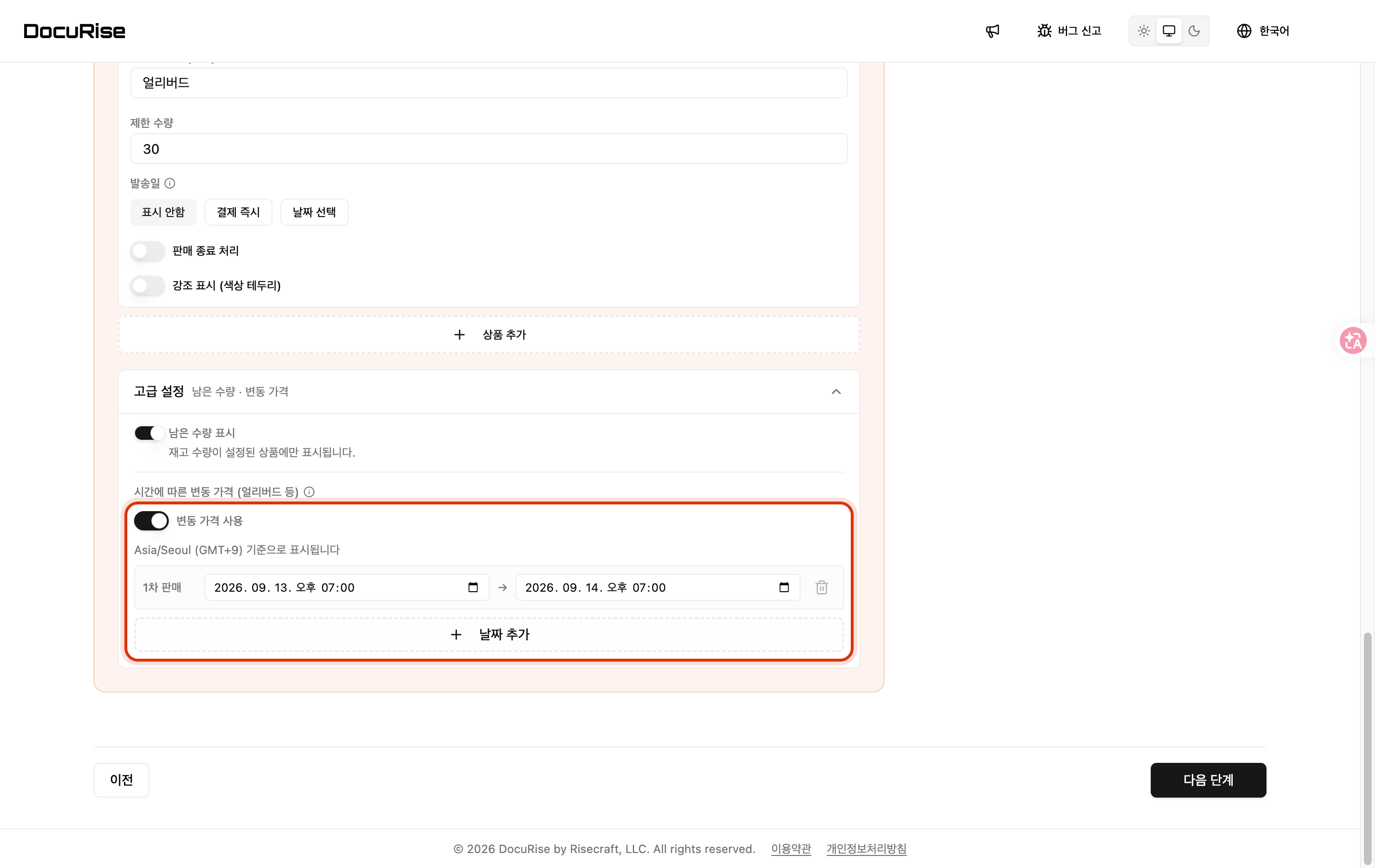Collapse 고급 설정 section chevron
This screenshot has height=868, width=1389.
836,392
